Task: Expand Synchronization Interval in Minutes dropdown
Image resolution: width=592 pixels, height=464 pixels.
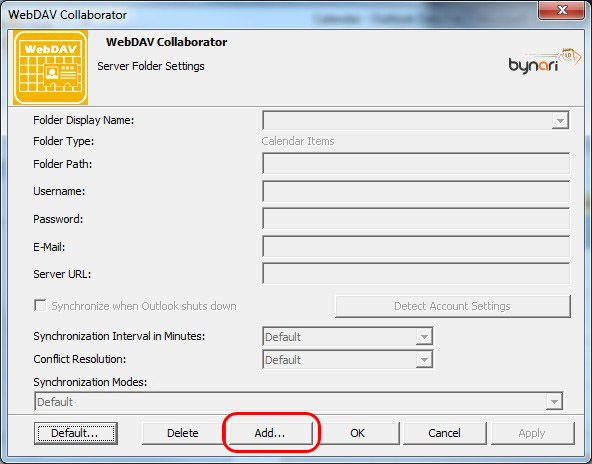Action: [x=424, y=336]
